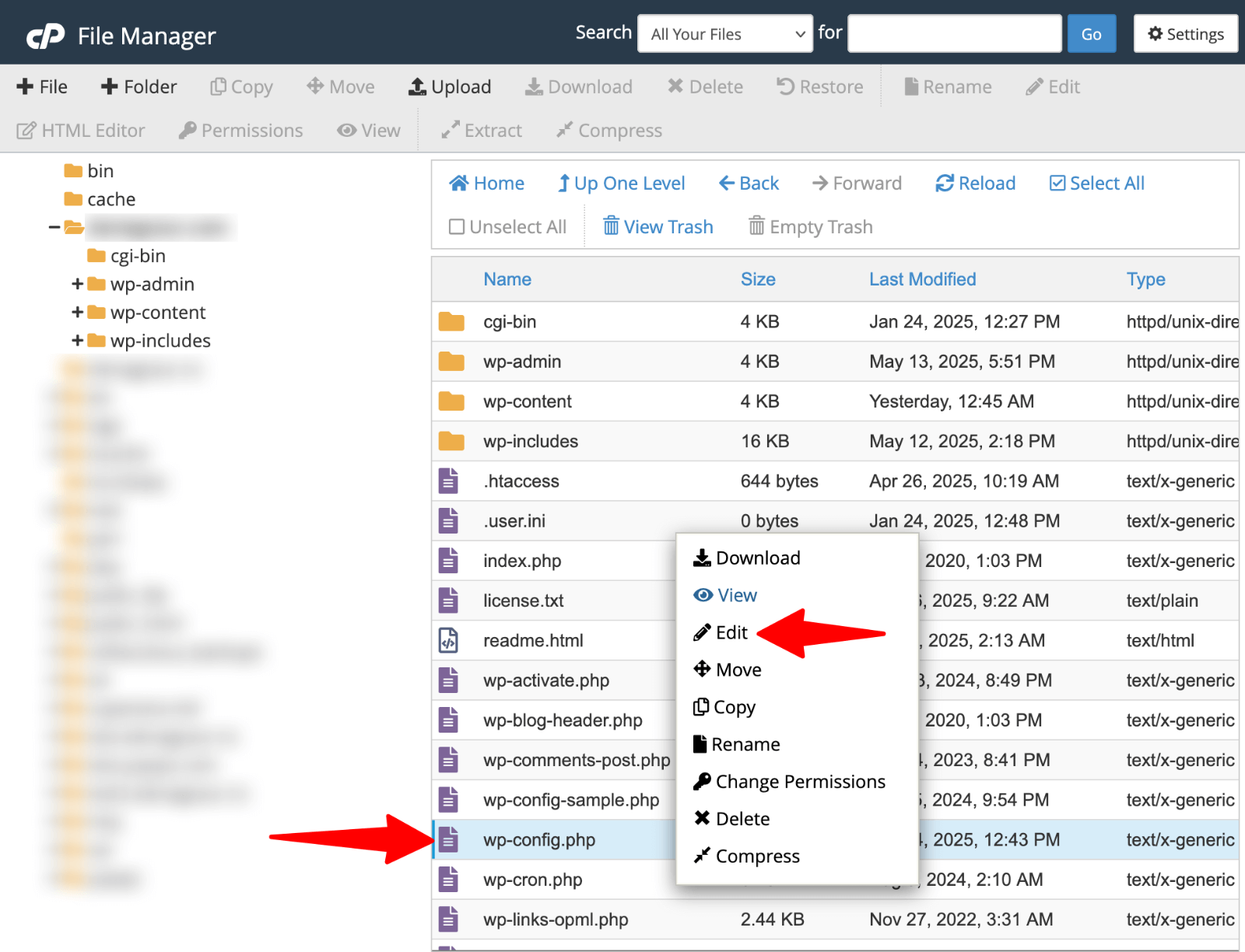Empty the Trash
Image resolution: width=1245 pixels, height=952 pixels.
(809, 226)
